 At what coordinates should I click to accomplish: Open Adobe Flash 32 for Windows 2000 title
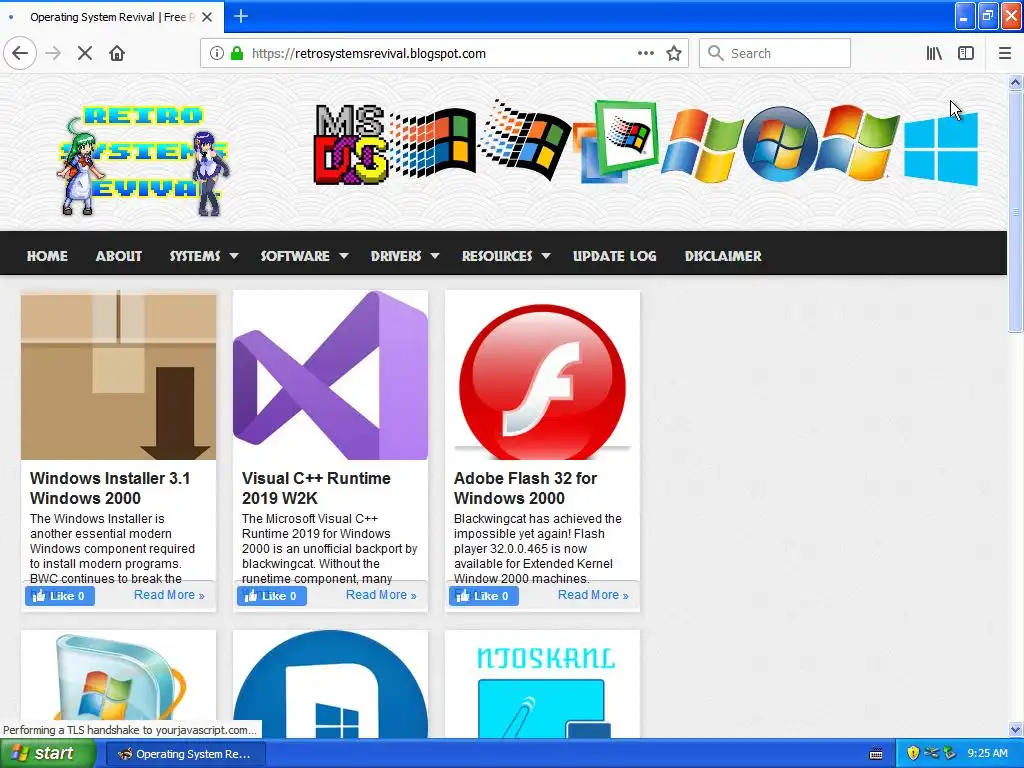(x=525, y=488)
